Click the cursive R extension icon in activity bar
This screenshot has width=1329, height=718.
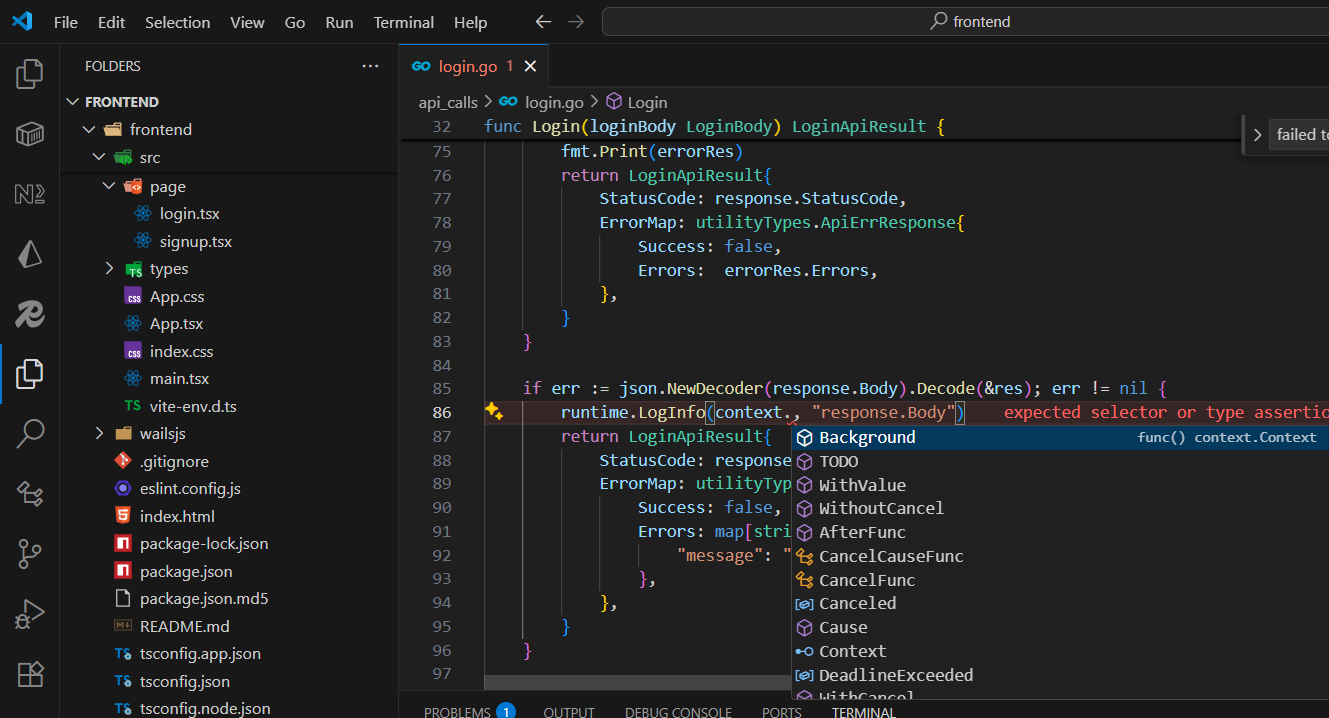click(x=28, y=313)
